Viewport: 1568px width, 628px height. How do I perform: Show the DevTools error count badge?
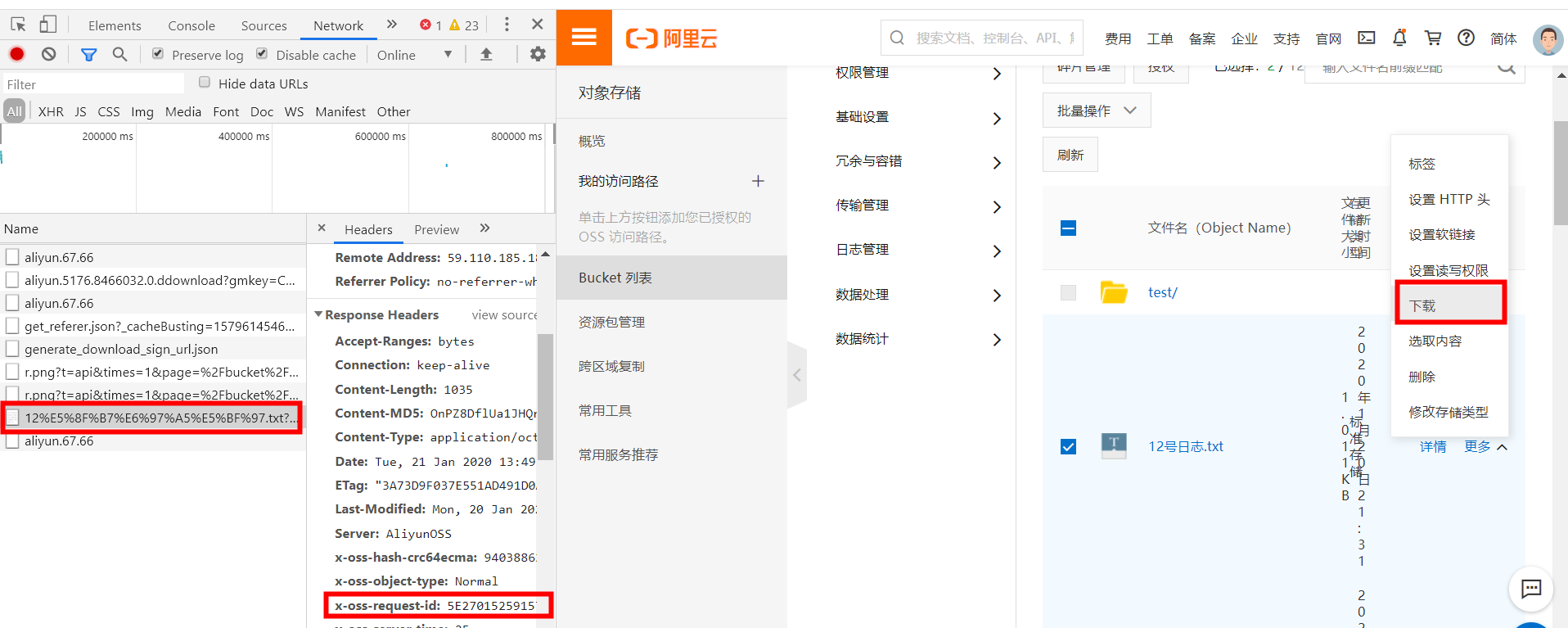[430, 25]
